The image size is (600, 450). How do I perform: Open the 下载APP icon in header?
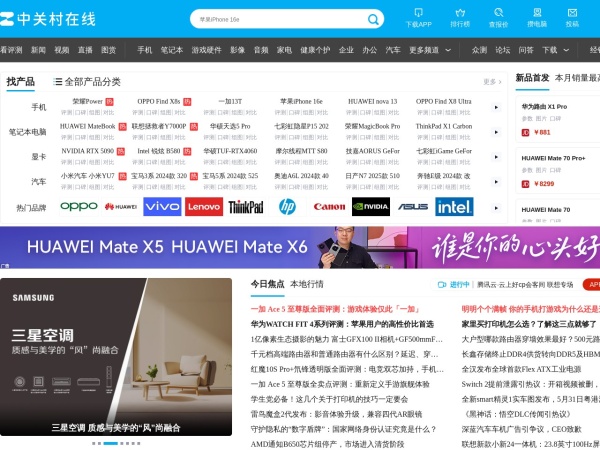click(x=419, y=18)
